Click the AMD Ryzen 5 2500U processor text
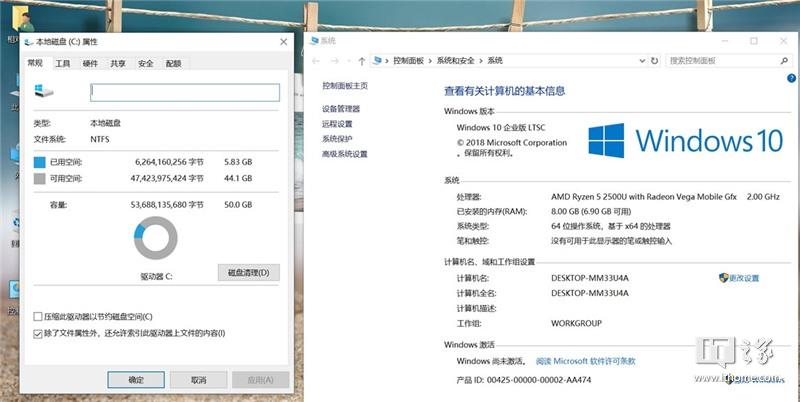Viewport: 800px width, 402px height. pos(644,196)
